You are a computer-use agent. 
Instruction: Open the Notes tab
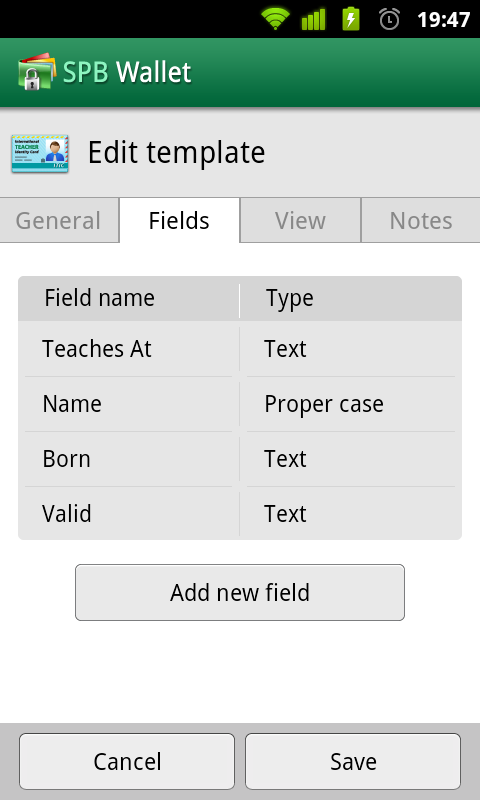click(421, 220)
